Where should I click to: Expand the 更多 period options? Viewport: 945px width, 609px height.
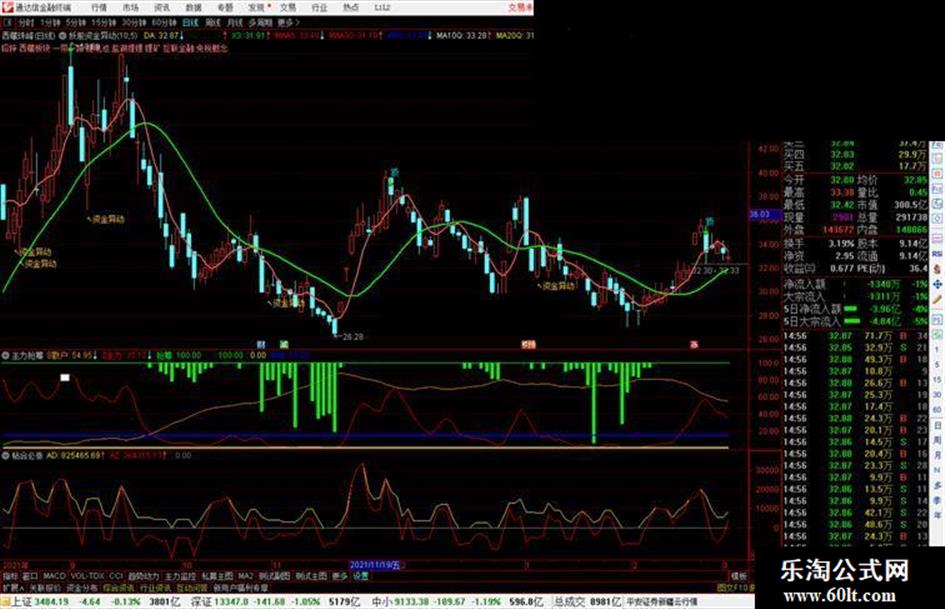pos(288,22)
